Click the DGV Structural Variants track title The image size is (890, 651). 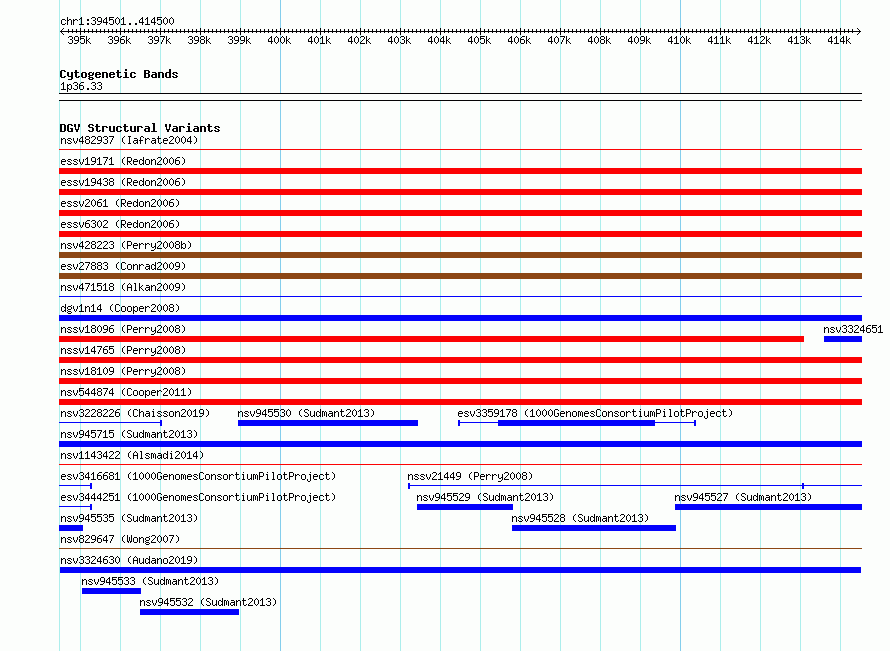point(140,128)
